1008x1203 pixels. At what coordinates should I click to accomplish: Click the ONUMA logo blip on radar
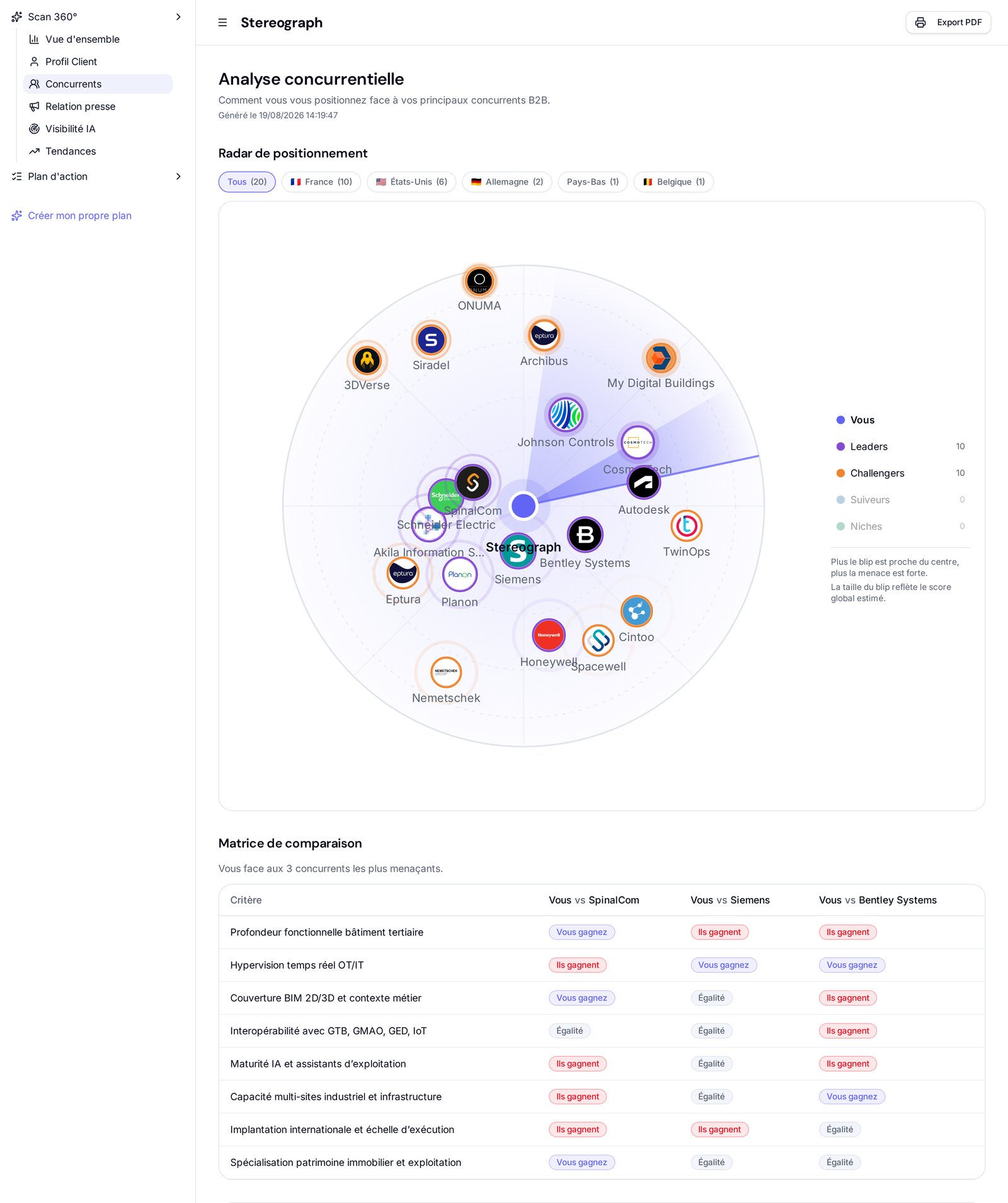click(479, 280)
